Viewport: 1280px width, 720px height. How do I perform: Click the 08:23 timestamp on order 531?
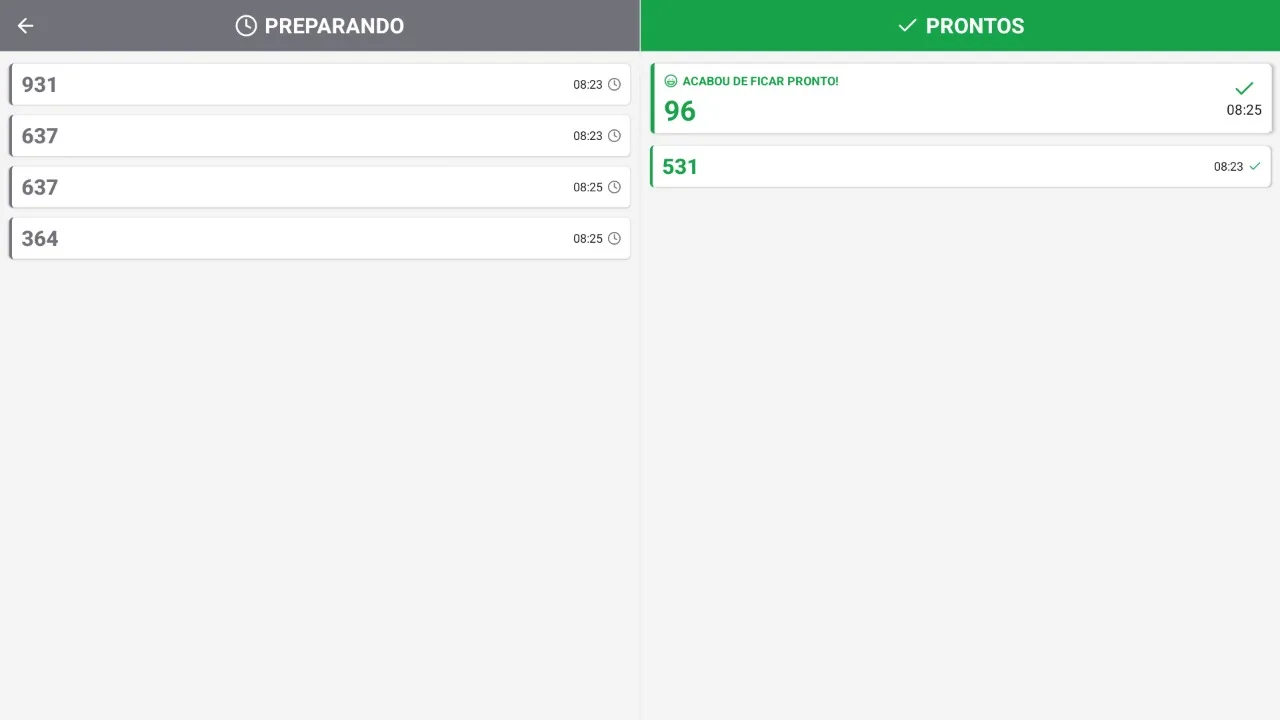point(1228,167)
